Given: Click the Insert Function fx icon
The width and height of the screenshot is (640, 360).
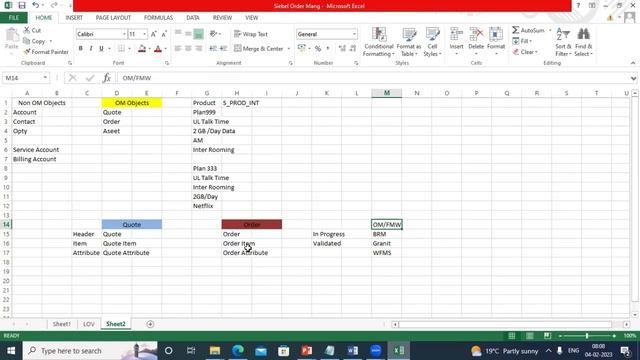Looking at the screenshot, I should [x=107, y=78].
